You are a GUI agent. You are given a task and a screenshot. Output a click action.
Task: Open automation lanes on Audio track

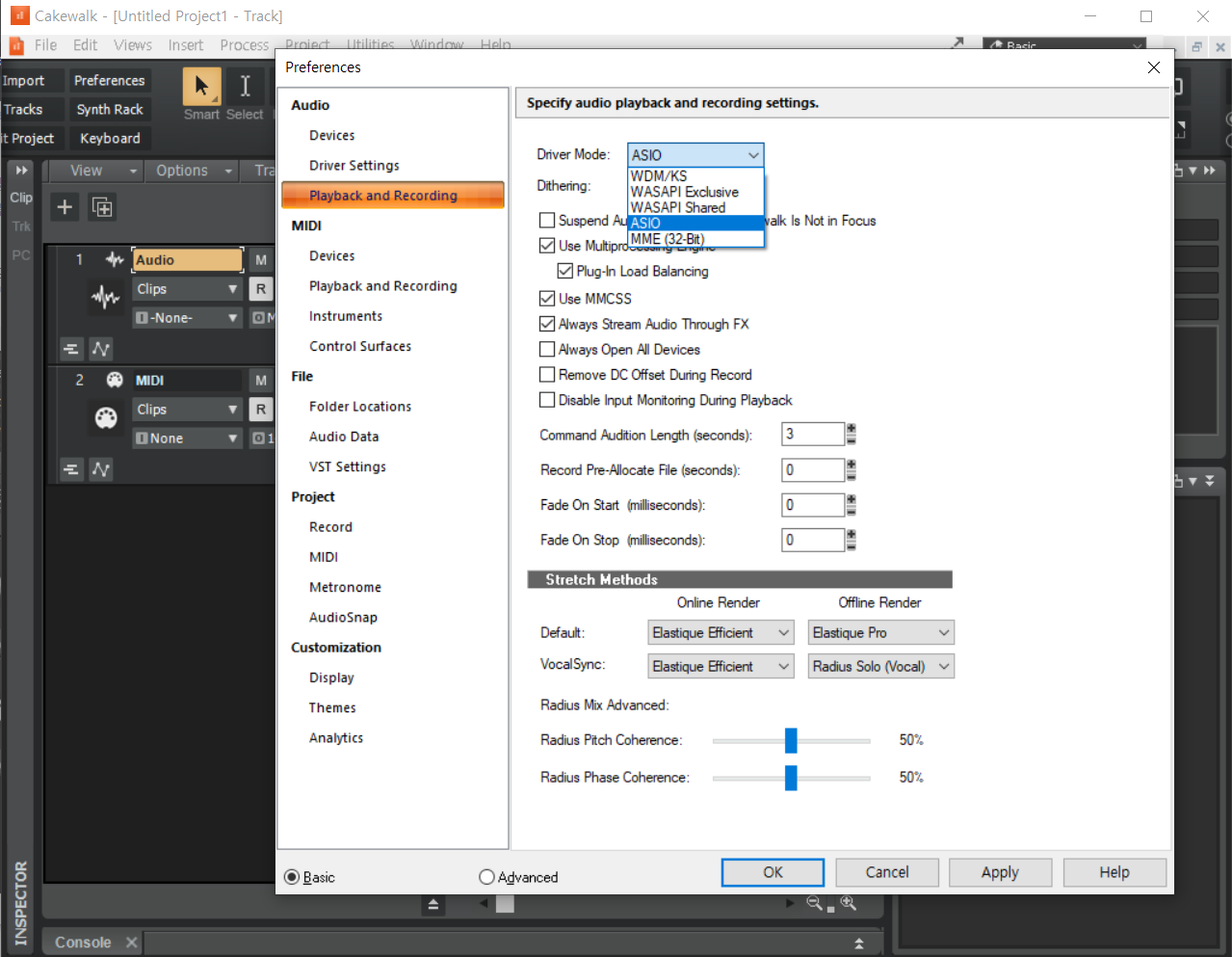pos(101,348)
